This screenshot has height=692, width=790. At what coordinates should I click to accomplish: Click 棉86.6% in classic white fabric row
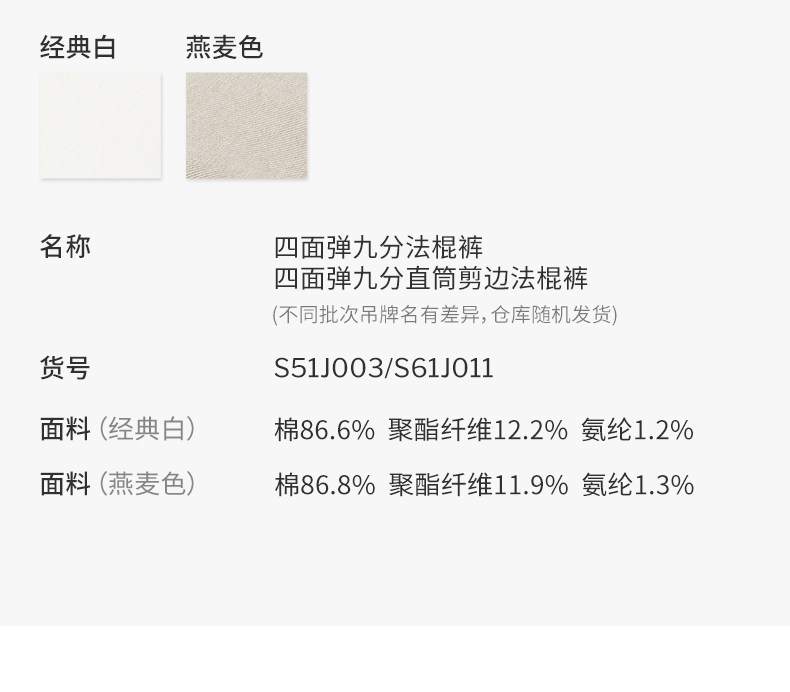coord(324,430)
